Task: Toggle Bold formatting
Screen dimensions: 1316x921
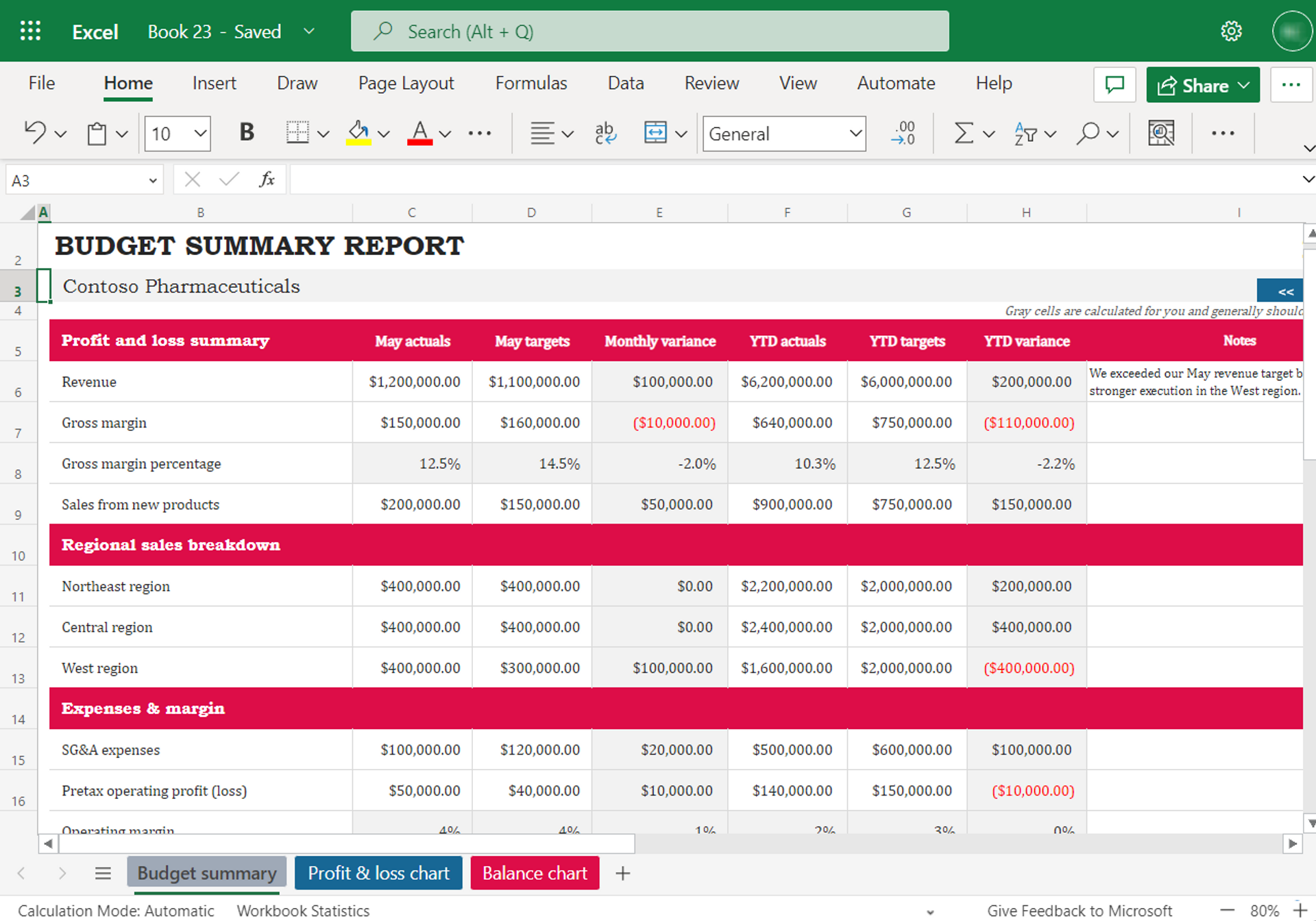Action: pyautogui.click(x=247, y=132)
